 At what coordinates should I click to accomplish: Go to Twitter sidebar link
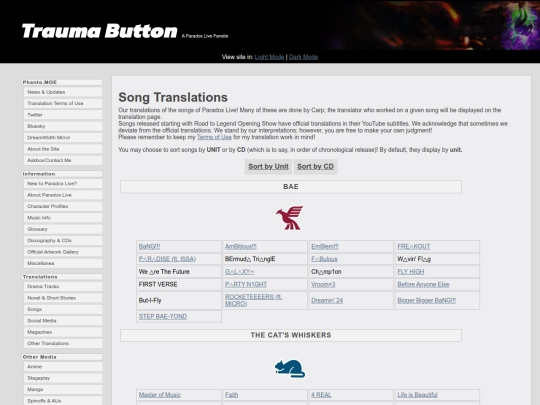tap(63, 115)
